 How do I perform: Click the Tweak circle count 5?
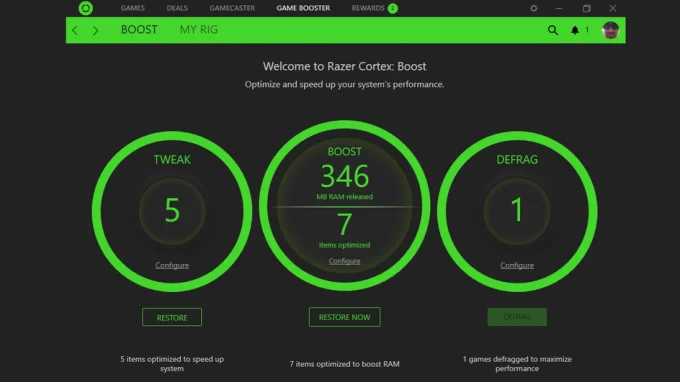click(x=172, y=211)
